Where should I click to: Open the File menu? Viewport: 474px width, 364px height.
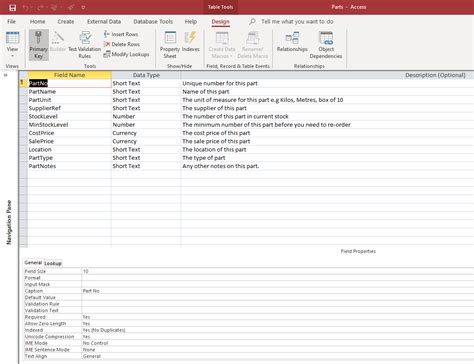click(11, 22)
